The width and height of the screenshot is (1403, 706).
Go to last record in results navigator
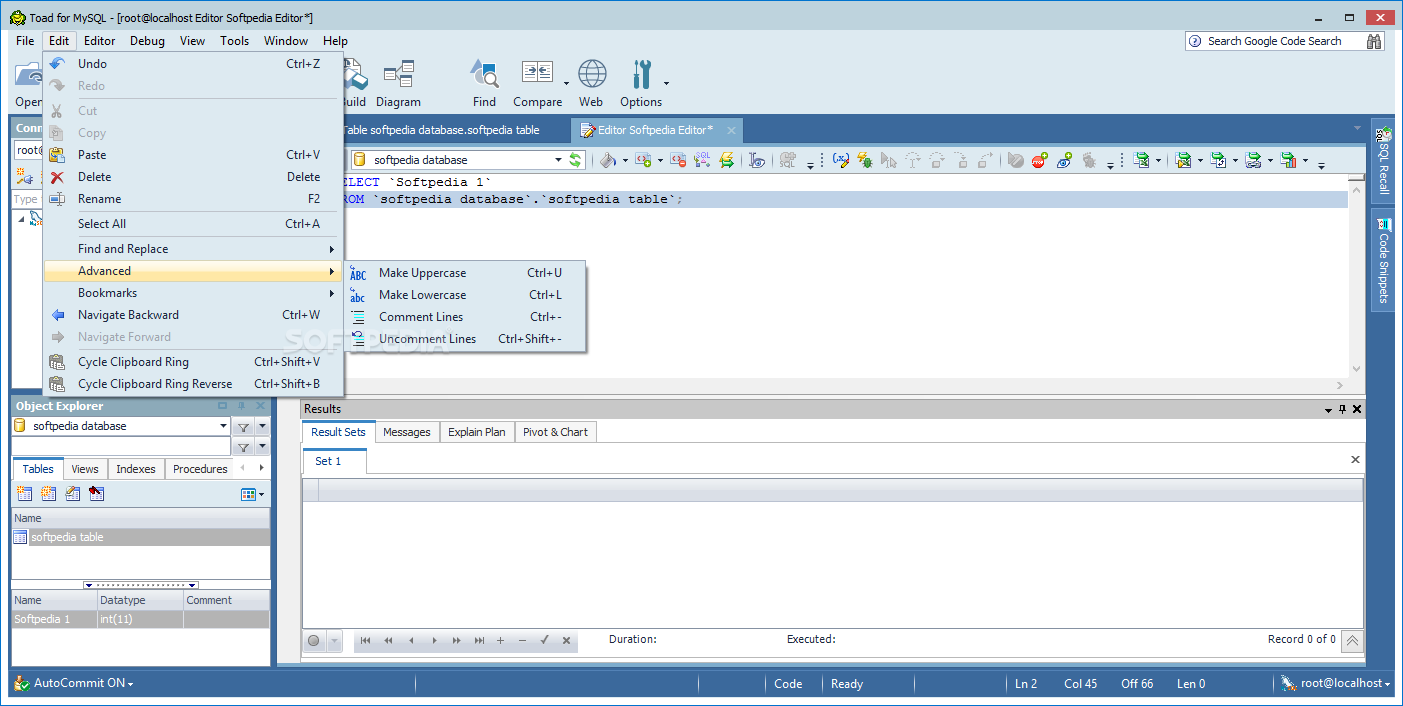(x=480, y=640)
